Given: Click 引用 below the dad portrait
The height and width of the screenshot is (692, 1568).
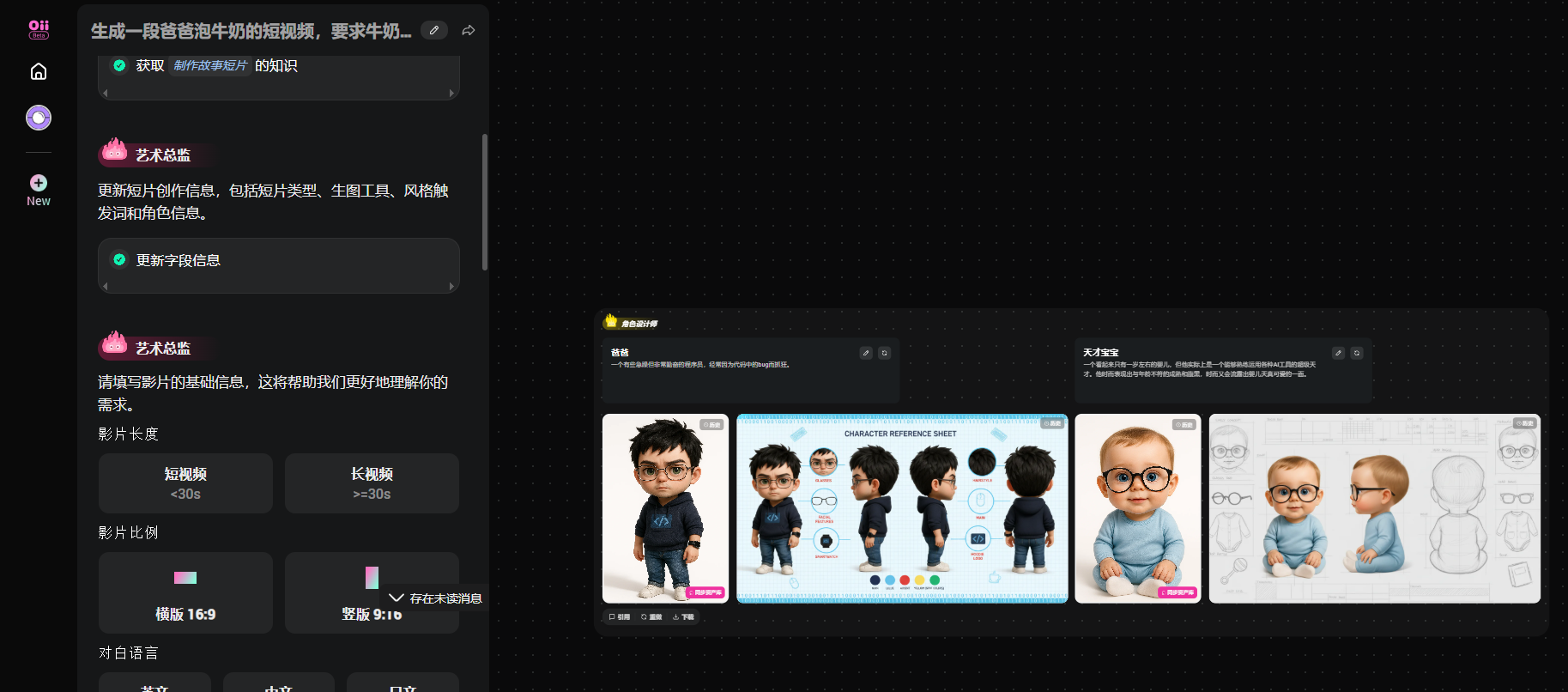Looking at the screenshot, I should pos(620,616).
